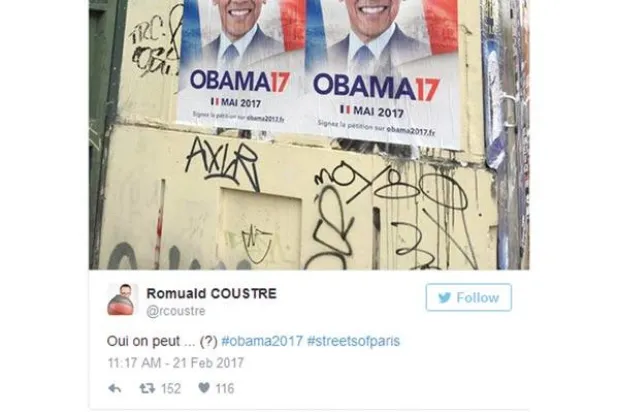
Task: Click the Romuald COUSTRE display name
Action: coord(212,294)
